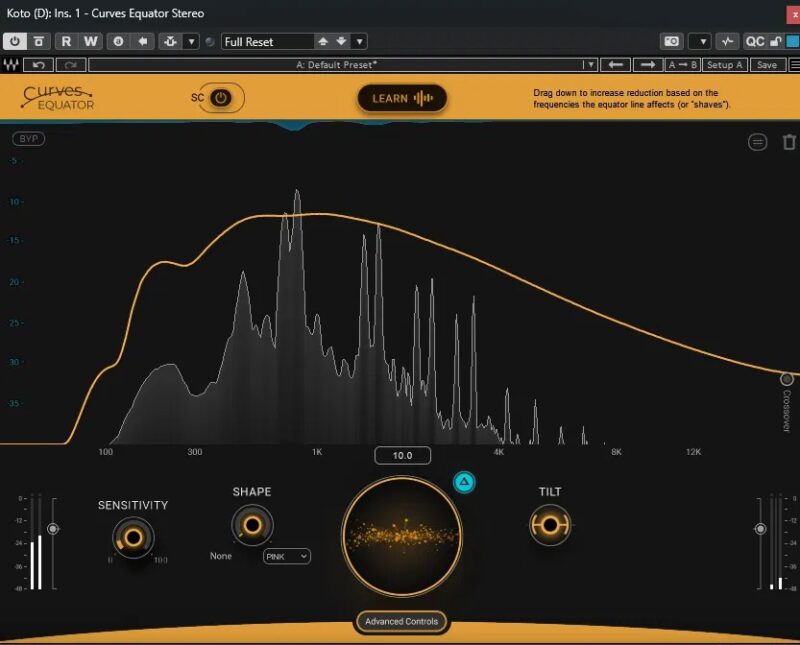Click the trash delete icon

pos(789,142)
